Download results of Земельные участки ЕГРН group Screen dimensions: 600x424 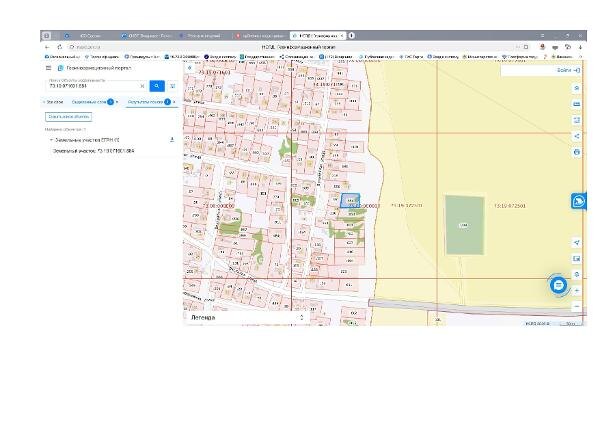172,140
